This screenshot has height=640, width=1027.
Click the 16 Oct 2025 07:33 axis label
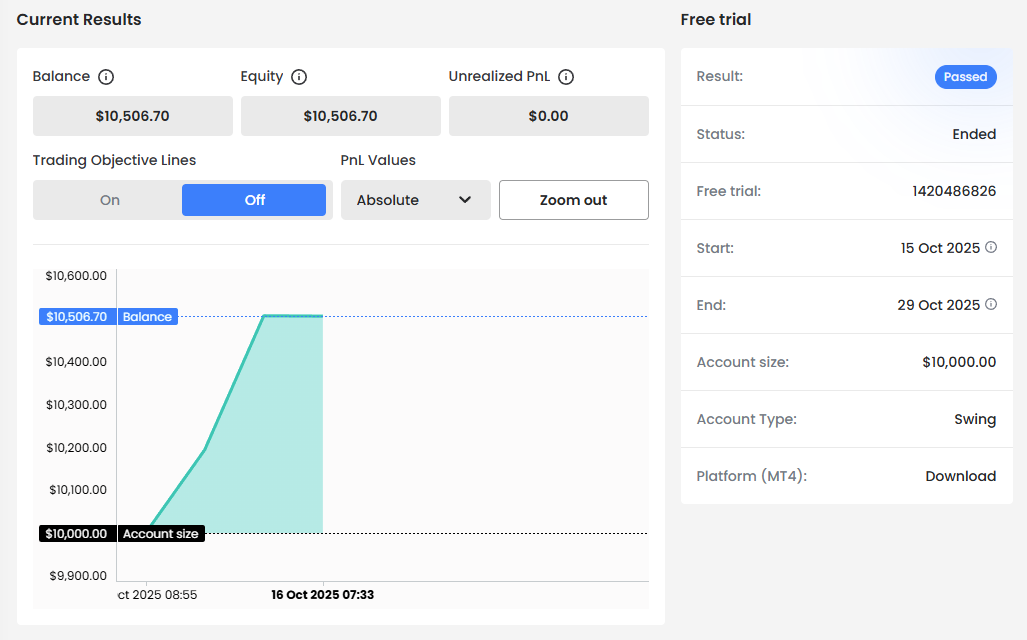pos(322,595)
